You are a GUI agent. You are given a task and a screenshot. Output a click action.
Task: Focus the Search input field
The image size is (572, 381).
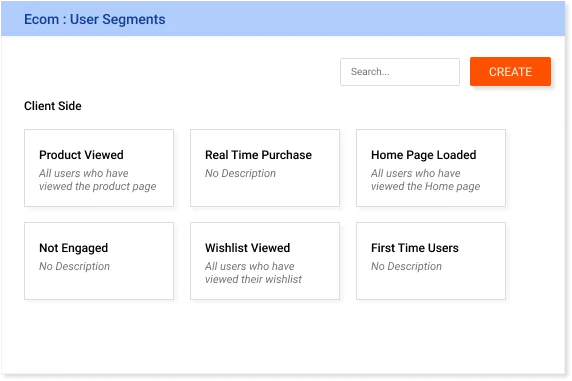[399, 72]
